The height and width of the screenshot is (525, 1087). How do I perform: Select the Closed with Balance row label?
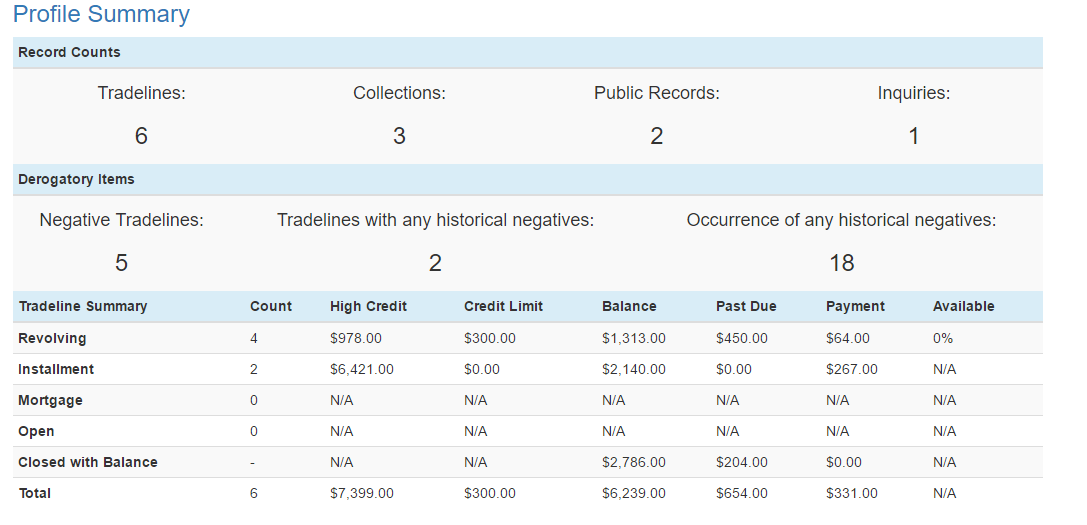[88, 462]
